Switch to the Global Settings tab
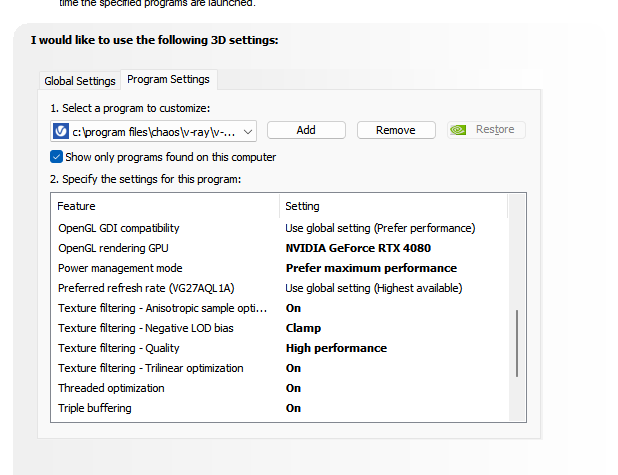 click(80, 81)
